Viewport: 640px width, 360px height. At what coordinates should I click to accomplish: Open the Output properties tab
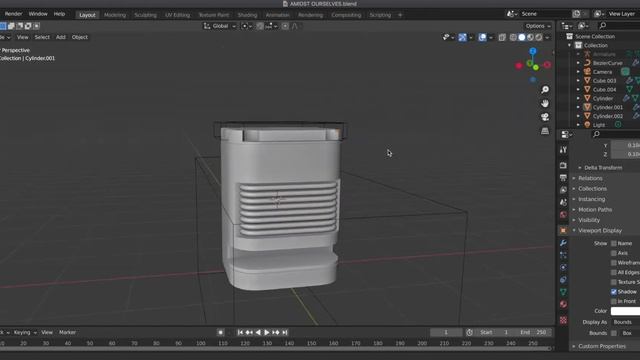(x=563, y=178)
